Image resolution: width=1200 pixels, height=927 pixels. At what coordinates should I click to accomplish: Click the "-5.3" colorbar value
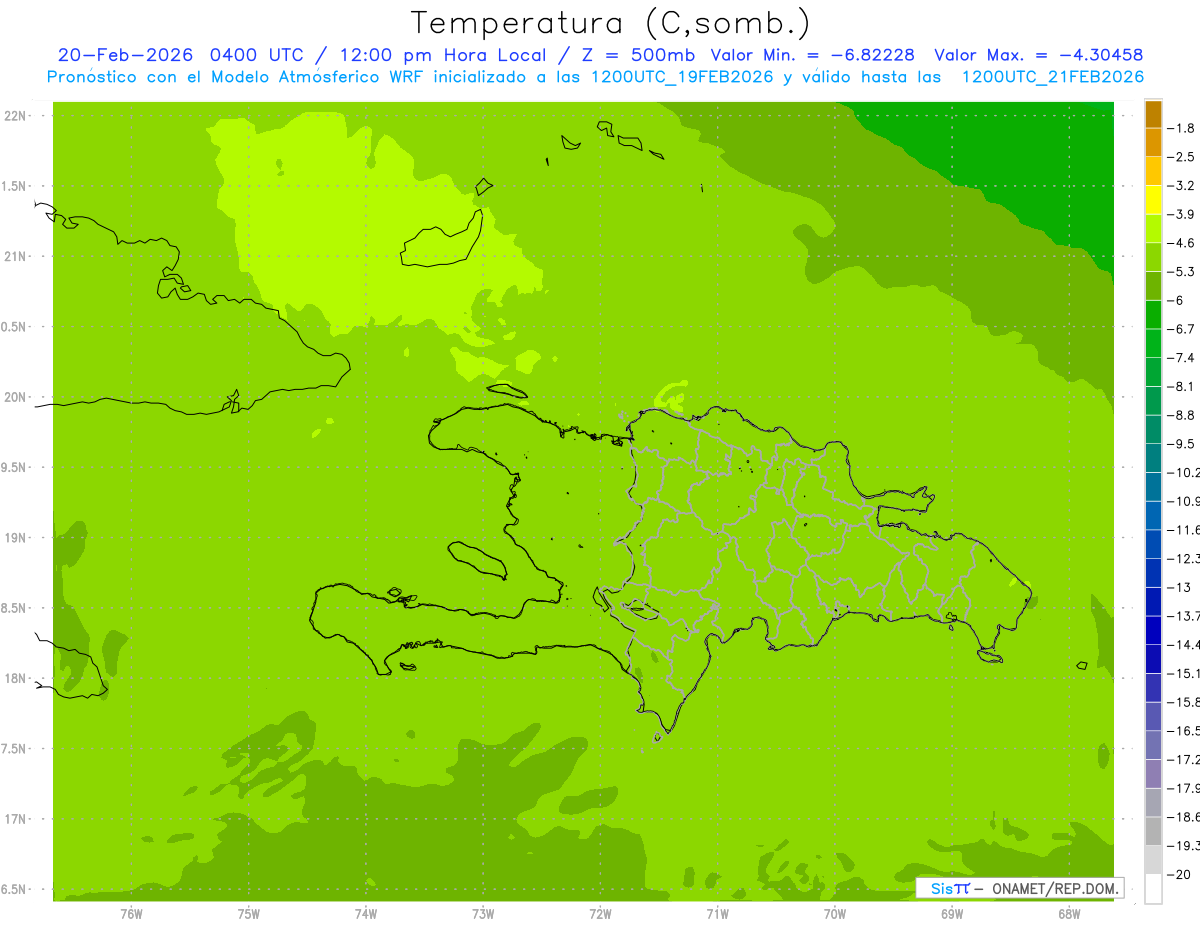[1181, 272]
